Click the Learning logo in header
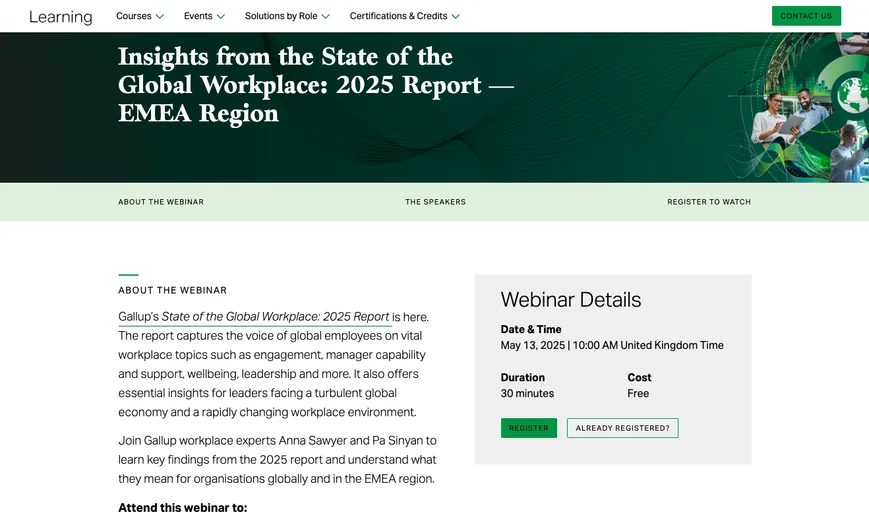 (x=60, y=17)
